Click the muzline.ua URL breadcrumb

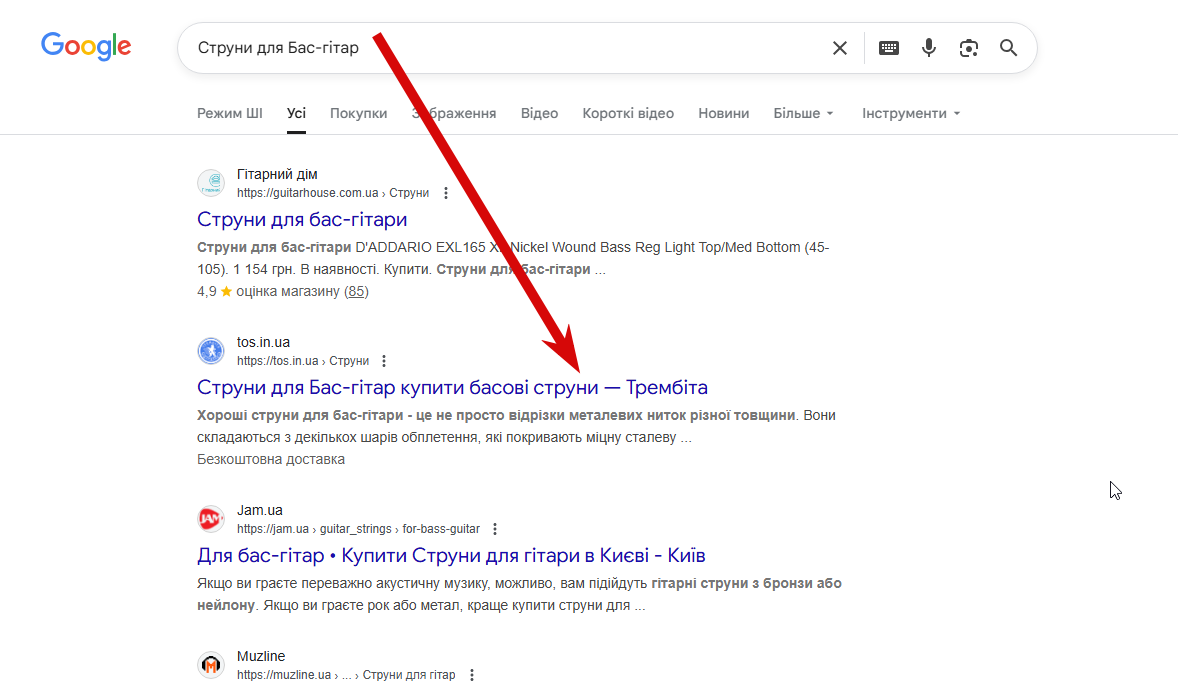tap(346, 675)
